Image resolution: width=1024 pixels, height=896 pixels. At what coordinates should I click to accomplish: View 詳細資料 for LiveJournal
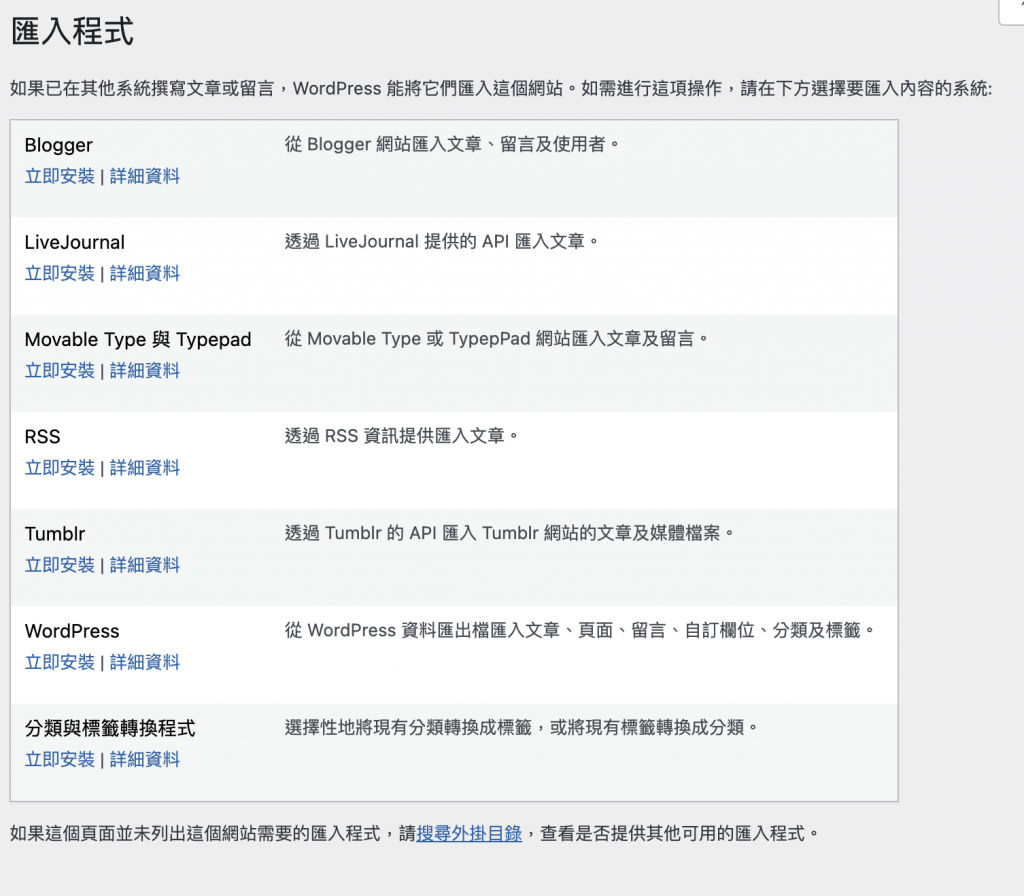tap(144, 274)
